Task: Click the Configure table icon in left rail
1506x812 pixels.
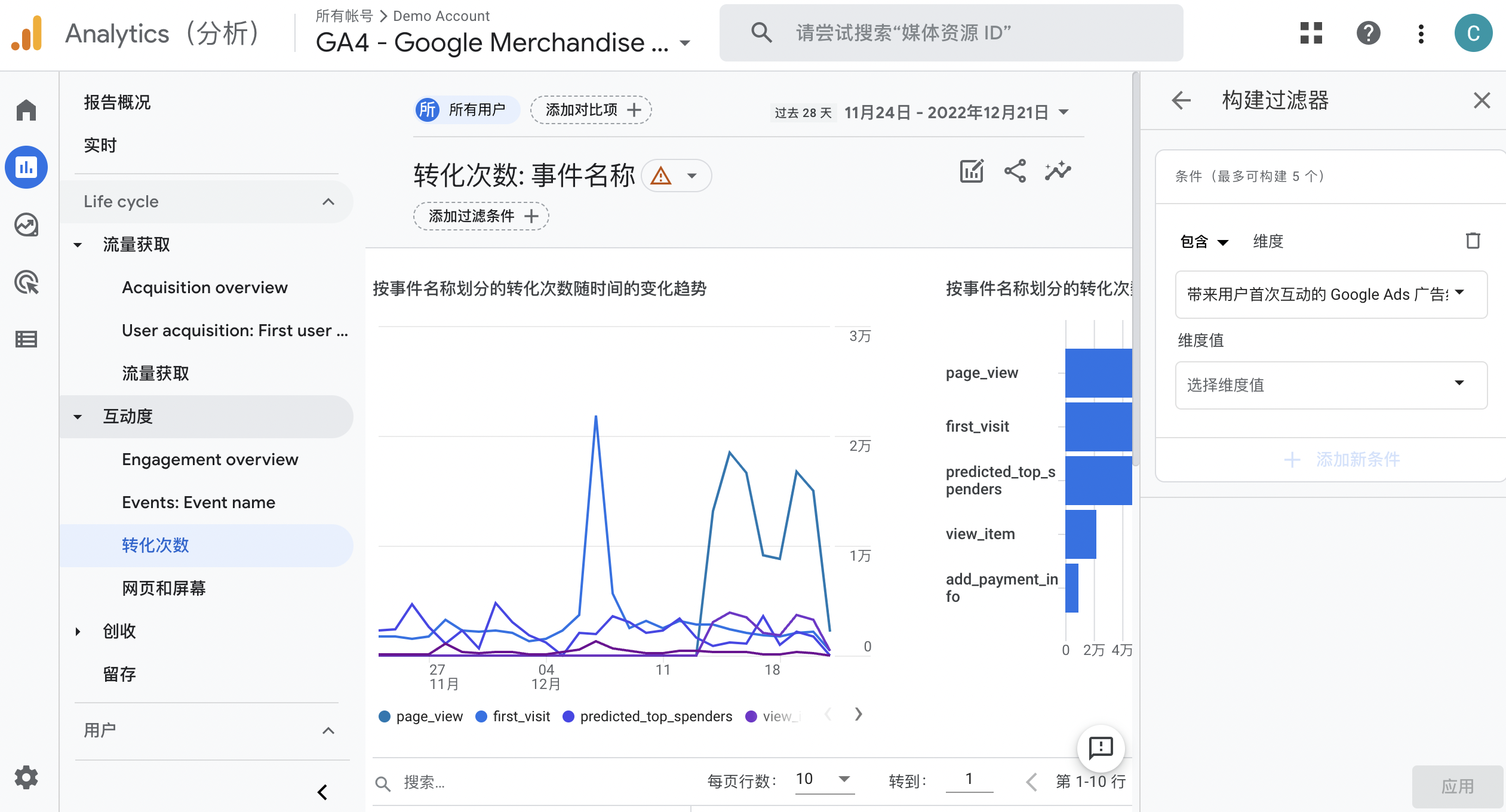Action: point(26,339)
